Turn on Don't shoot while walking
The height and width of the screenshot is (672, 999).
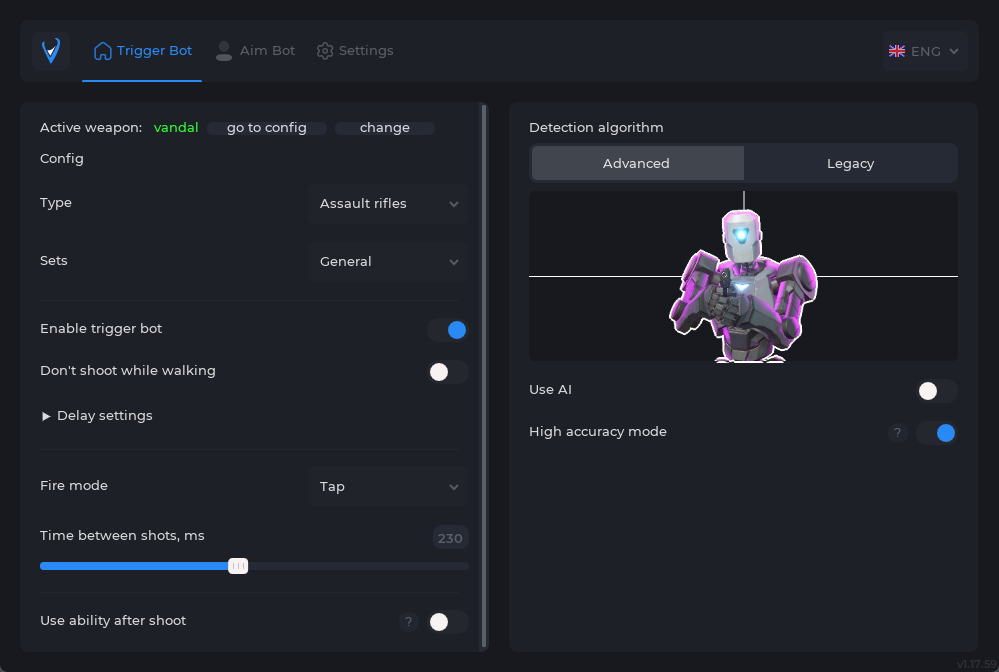point(448,372)
